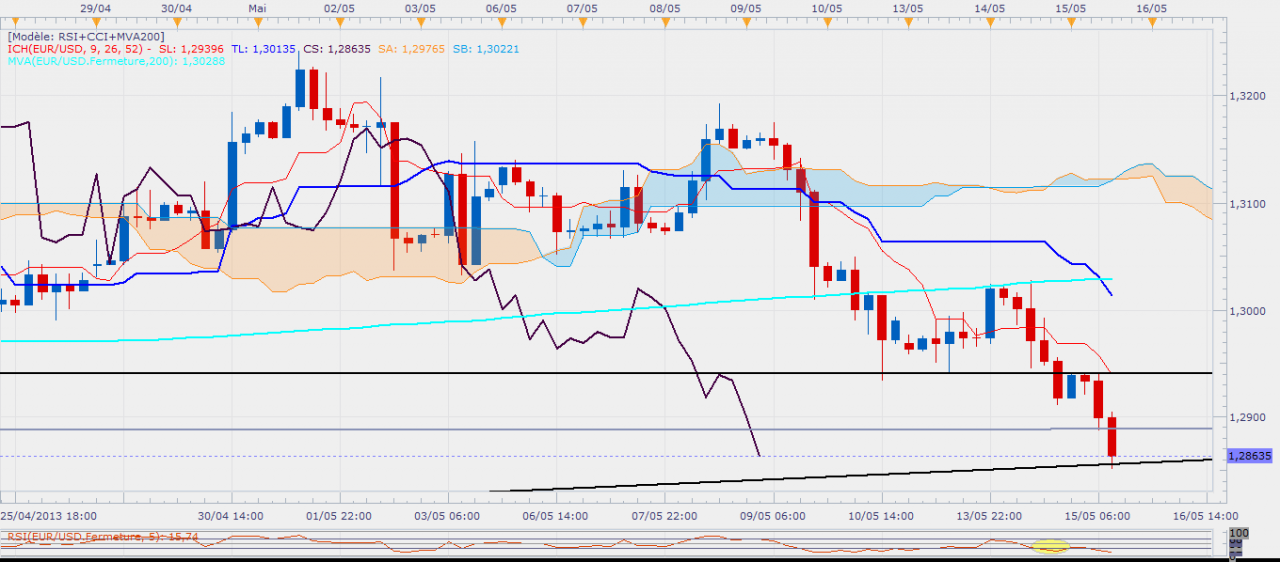Click the orange triangle below 15/05
Screen dimensions: 1280x562
[1071, 21]
